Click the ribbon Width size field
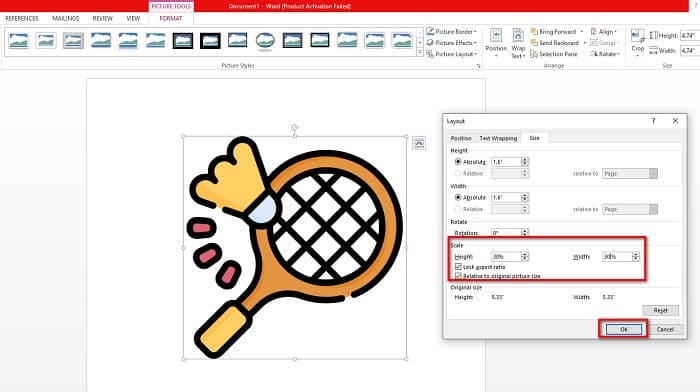 689,50
